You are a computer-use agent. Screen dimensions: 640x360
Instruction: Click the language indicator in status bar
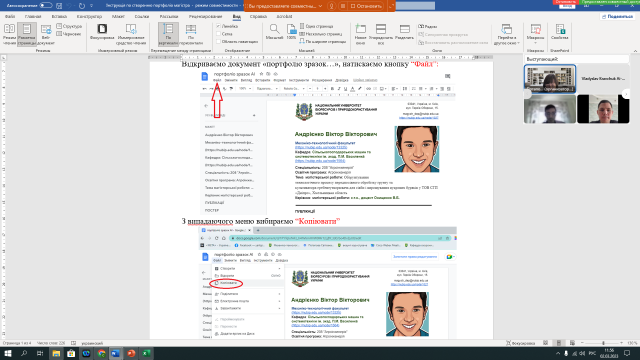[92, 343]
